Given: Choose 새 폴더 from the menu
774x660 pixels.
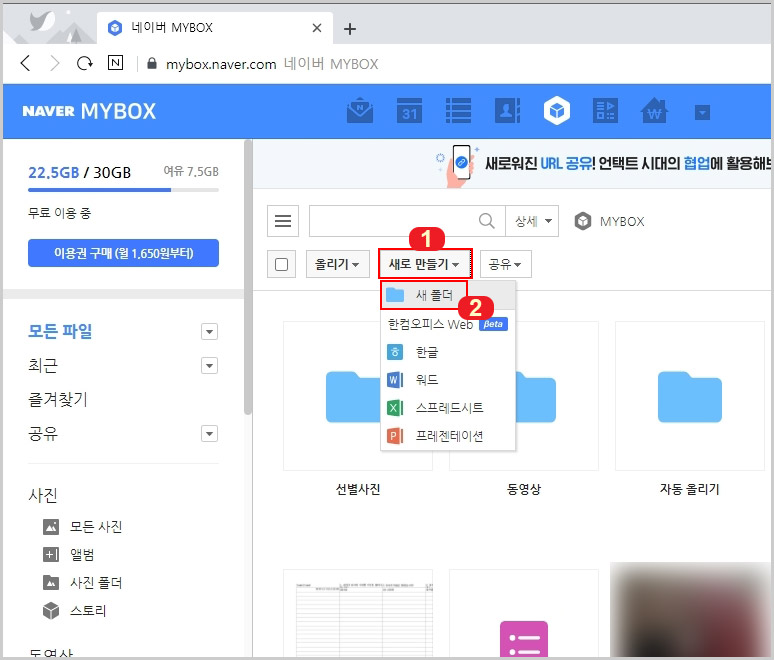Looking at the screenshot, I should 424,295.
